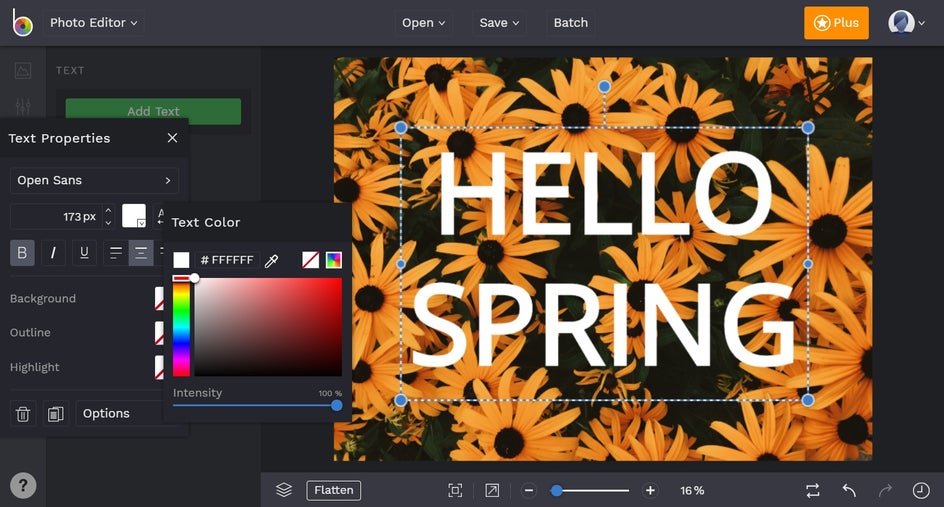The width and height of the screenshot is (944, 507).
Task: Click the green Add Text button
Action: click(x=153, y=111)
